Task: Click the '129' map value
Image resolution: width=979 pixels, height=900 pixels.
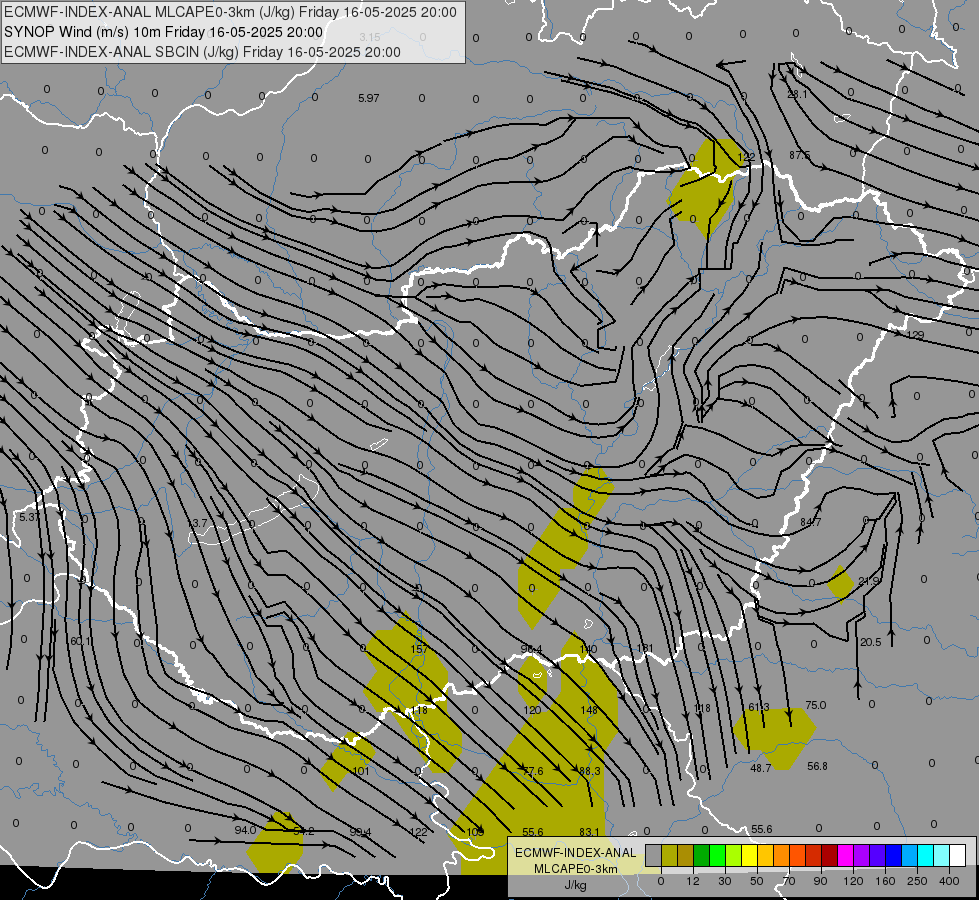Action: (915, 335)
